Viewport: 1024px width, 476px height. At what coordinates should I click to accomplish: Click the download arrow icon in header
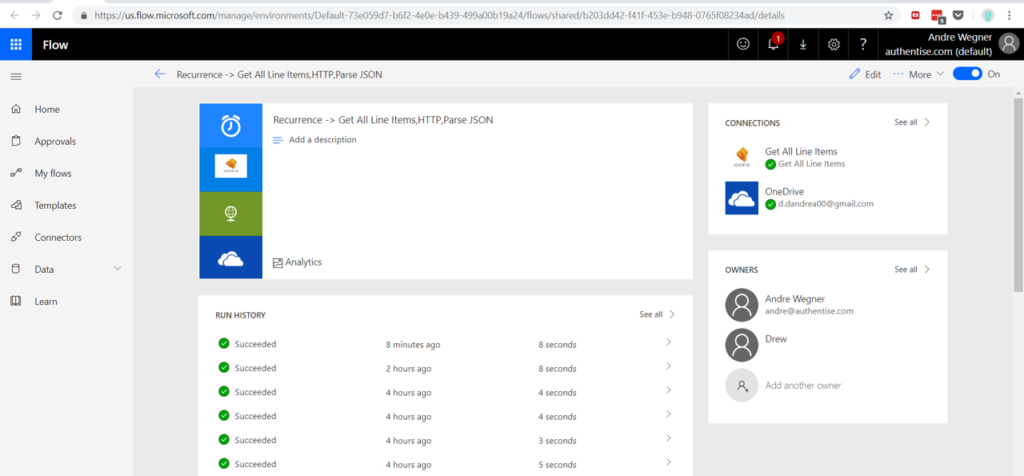click(803, 45)
